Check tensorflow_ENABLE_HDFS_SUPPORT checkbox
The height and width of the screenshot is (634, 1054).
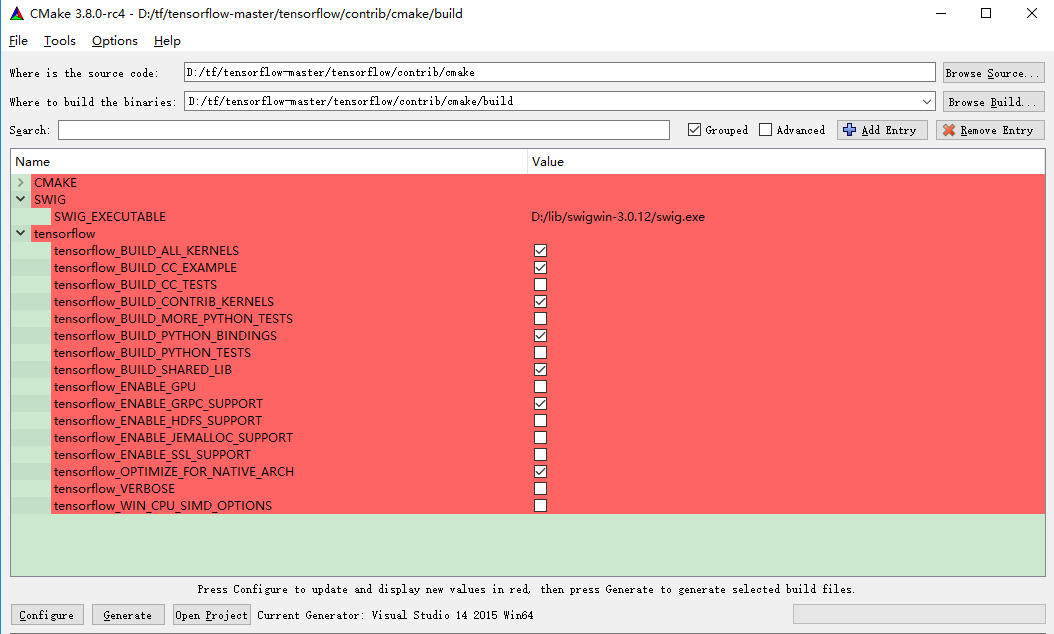coord(540,420)
